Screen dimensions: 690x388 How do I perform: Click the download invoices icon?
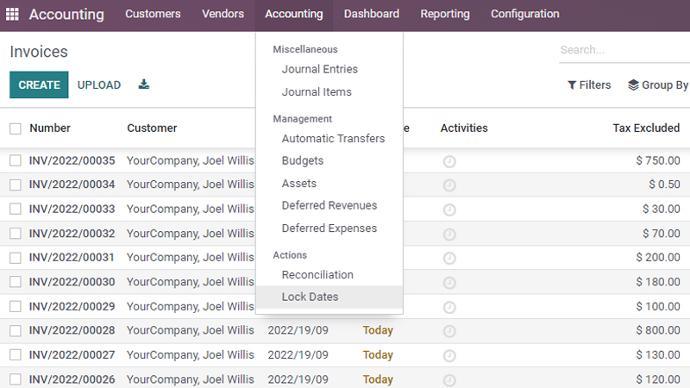pyautogui.click(x=144, y=84)
